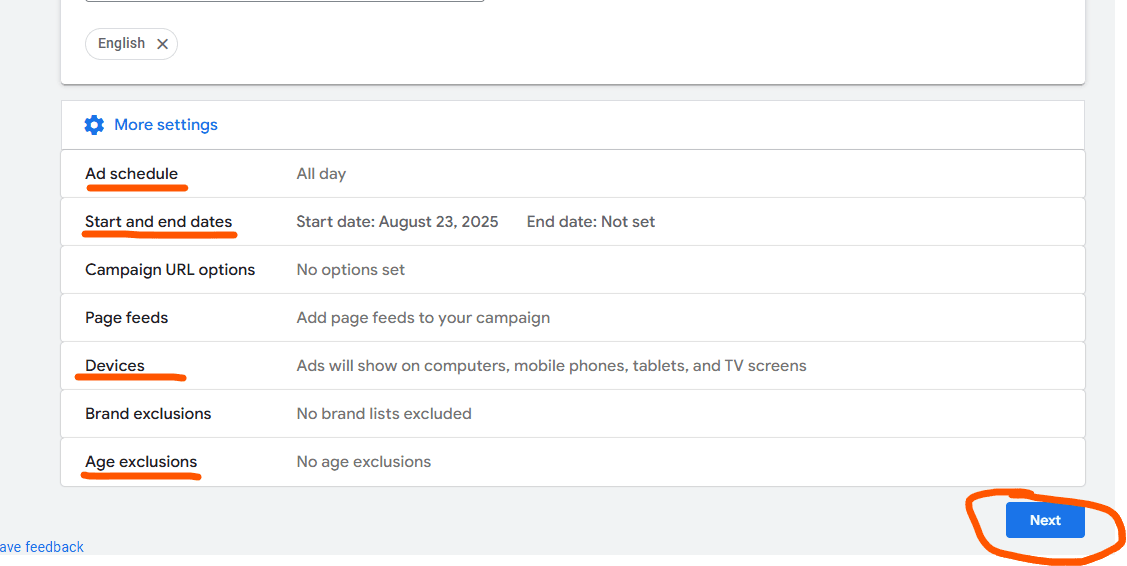The width and height of the screenshot is (1127, 566).
Task: Expand Campaign URL options row
Action: coord(170,270)
